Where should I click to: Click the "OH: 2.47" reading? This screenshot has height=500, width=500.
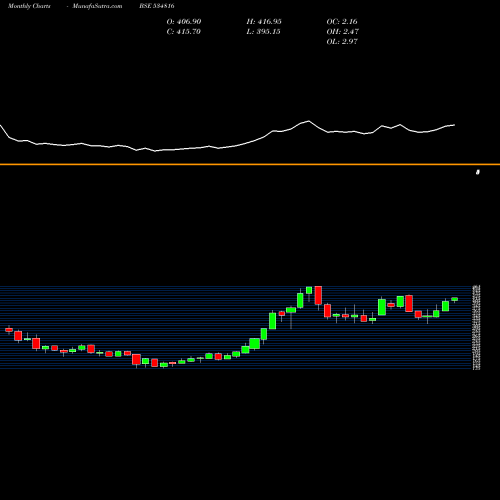pos(343,32)
